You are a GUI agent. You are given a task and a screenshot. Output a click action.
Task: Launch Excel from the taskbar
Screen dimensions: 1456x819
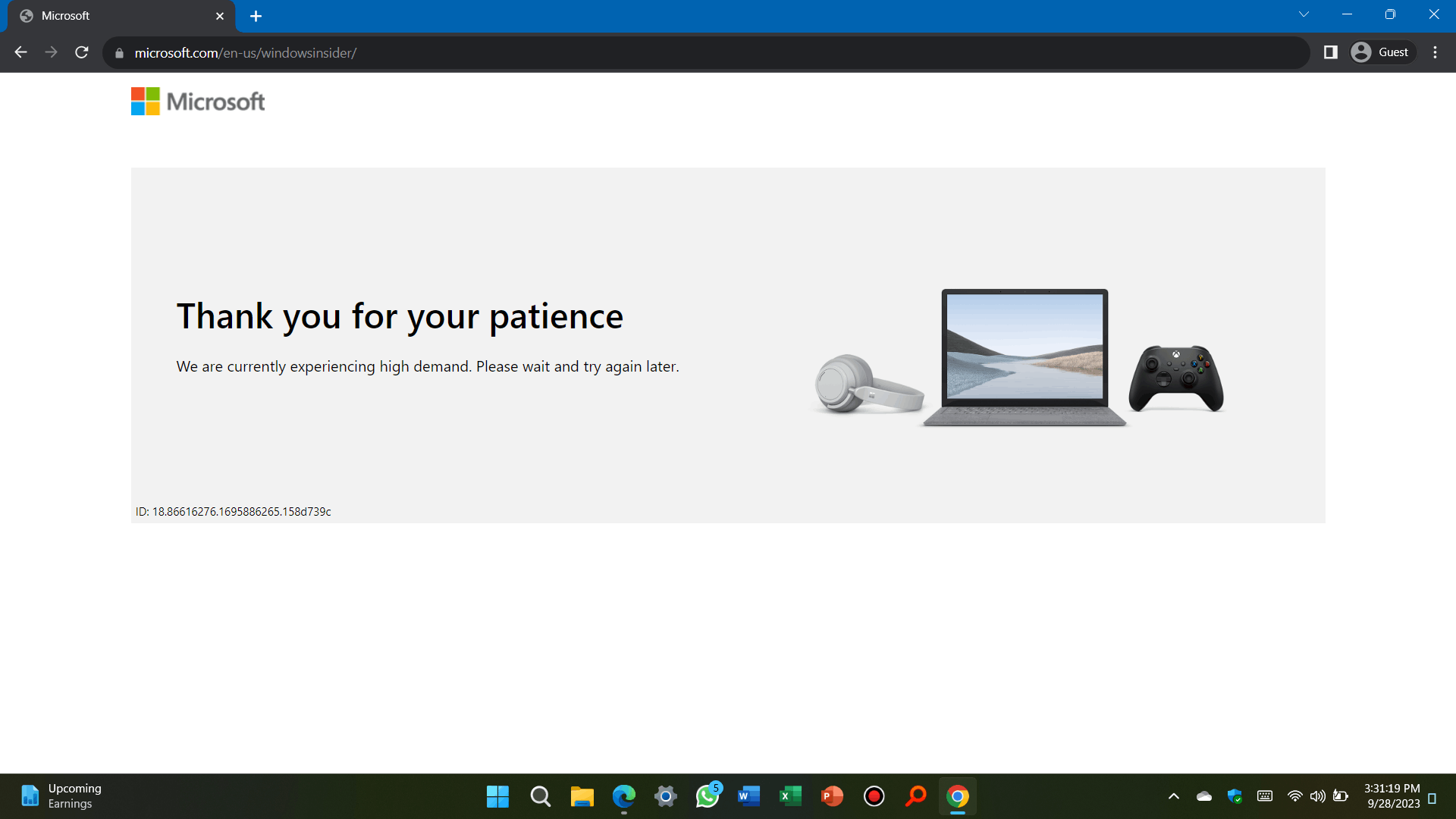[790, 796]
